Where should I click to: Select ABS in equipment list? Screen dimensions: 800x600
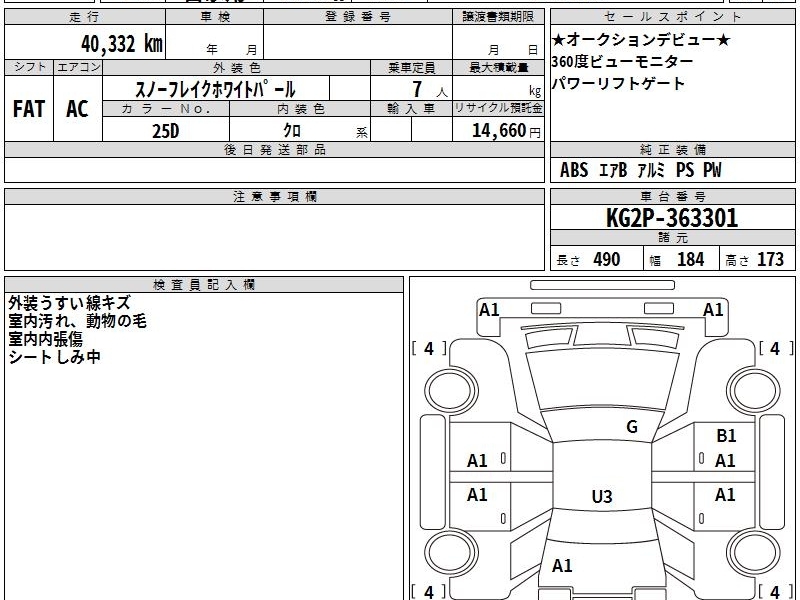point(574,170)
